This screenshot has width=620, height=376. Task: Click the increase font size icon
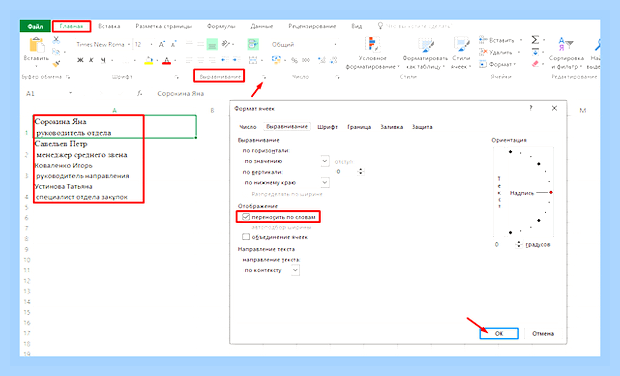[162, 44]
